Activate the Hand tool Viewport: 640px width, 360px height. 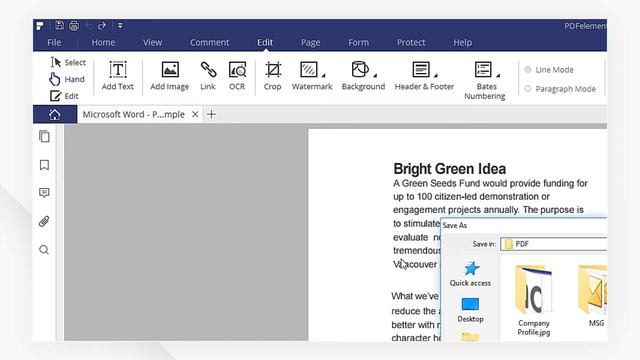67,79
